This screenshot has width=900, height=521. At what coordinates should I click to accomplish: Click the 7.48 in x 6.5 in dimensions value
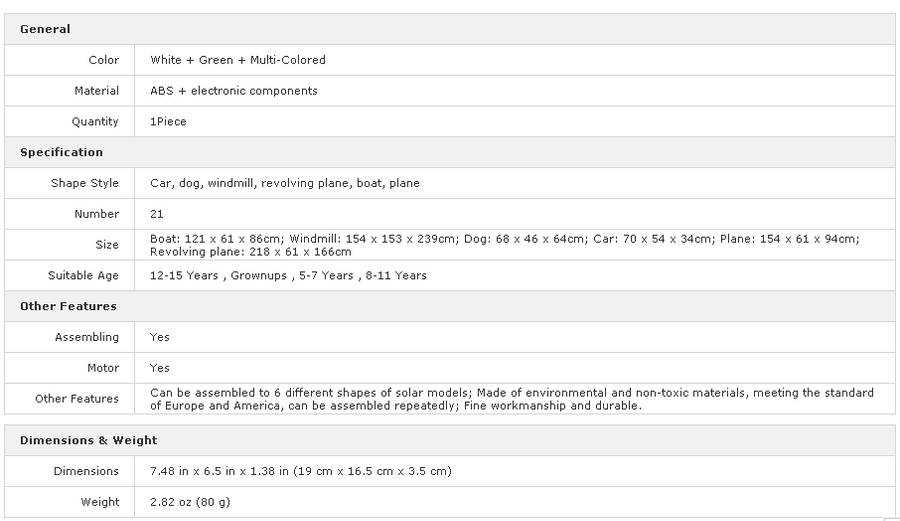click(x=300, y=471)
